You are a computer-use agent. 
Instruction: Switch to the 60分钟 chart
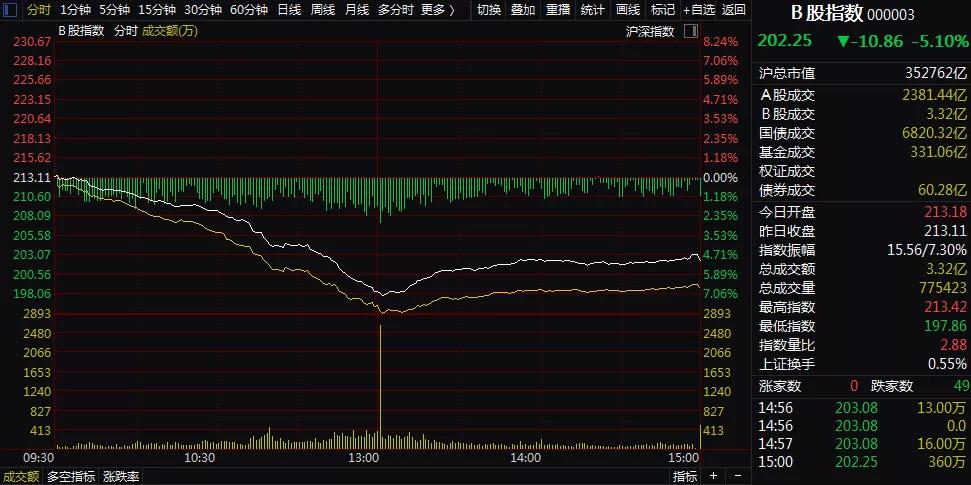tap(249, 10)
